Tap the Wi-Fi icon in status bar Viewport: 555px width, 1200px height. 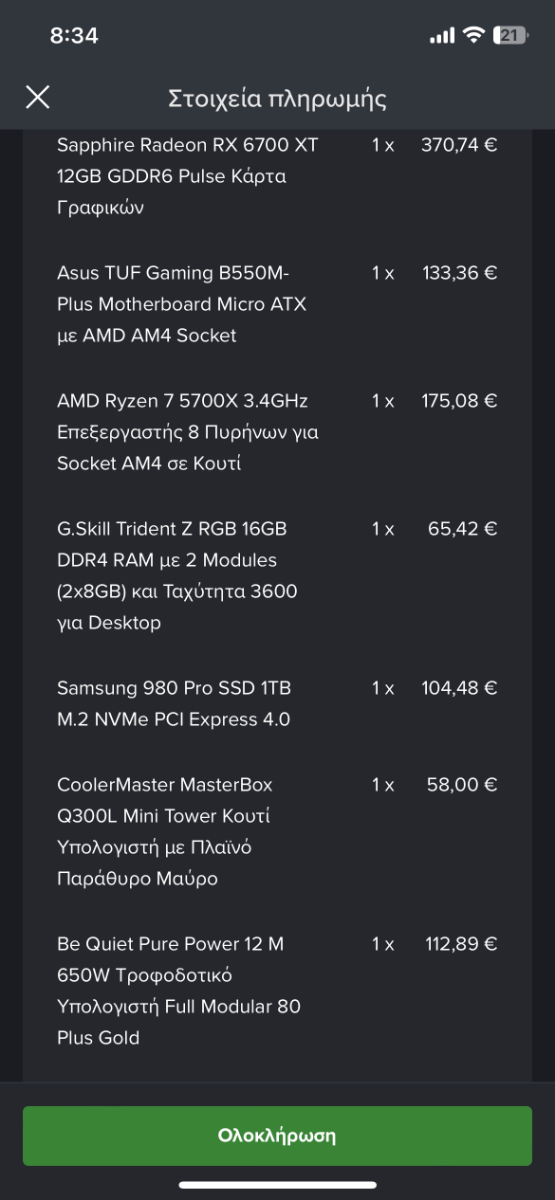pos(473,35)
